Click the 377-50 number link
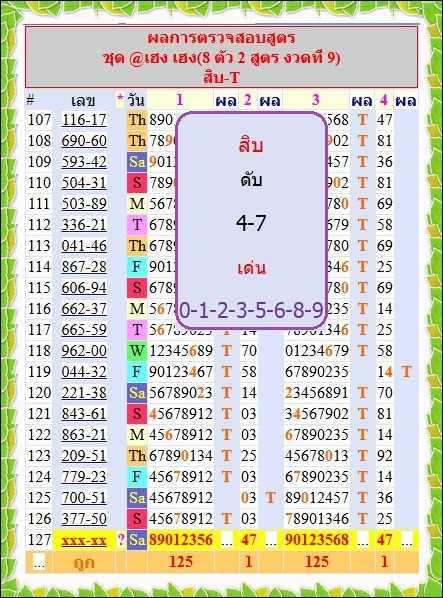The image size is (443, 598). (x=84, y=519)
